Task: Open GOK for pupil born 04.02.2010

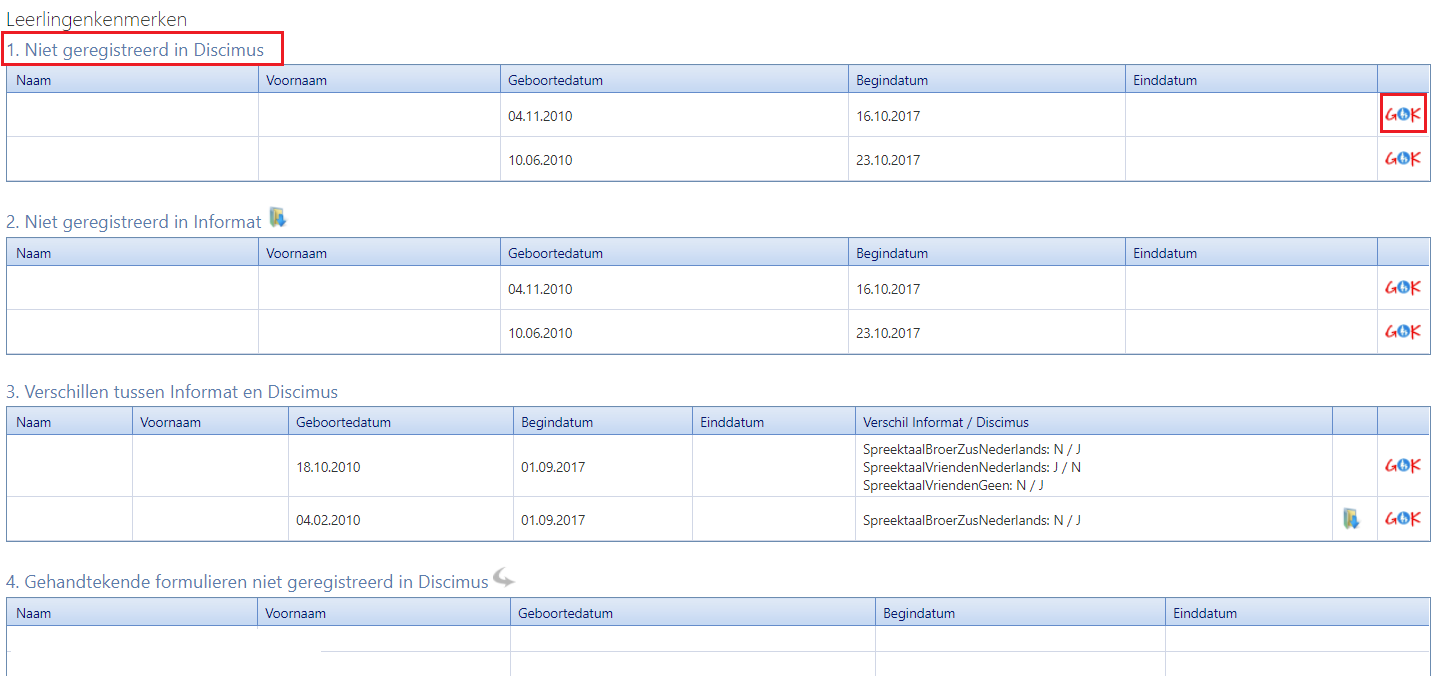Action: [1403, 518]
